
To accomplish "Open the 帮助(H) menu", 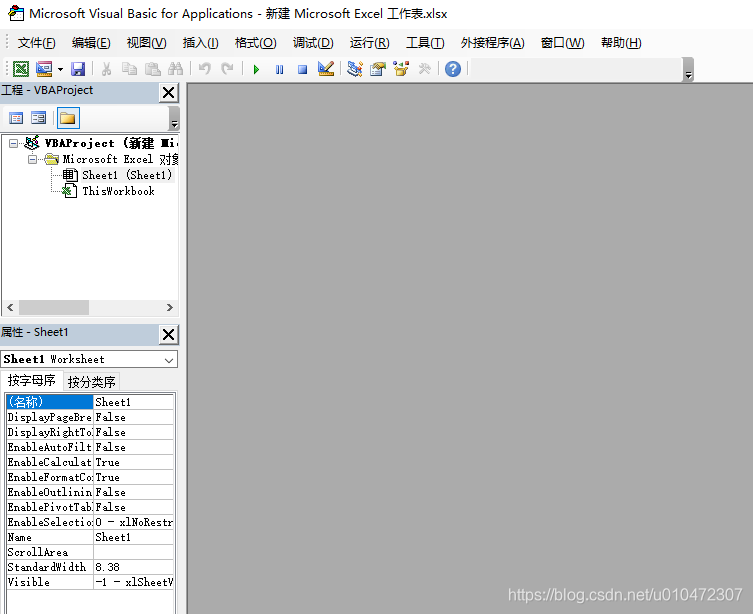I will [x=621, y=43].
